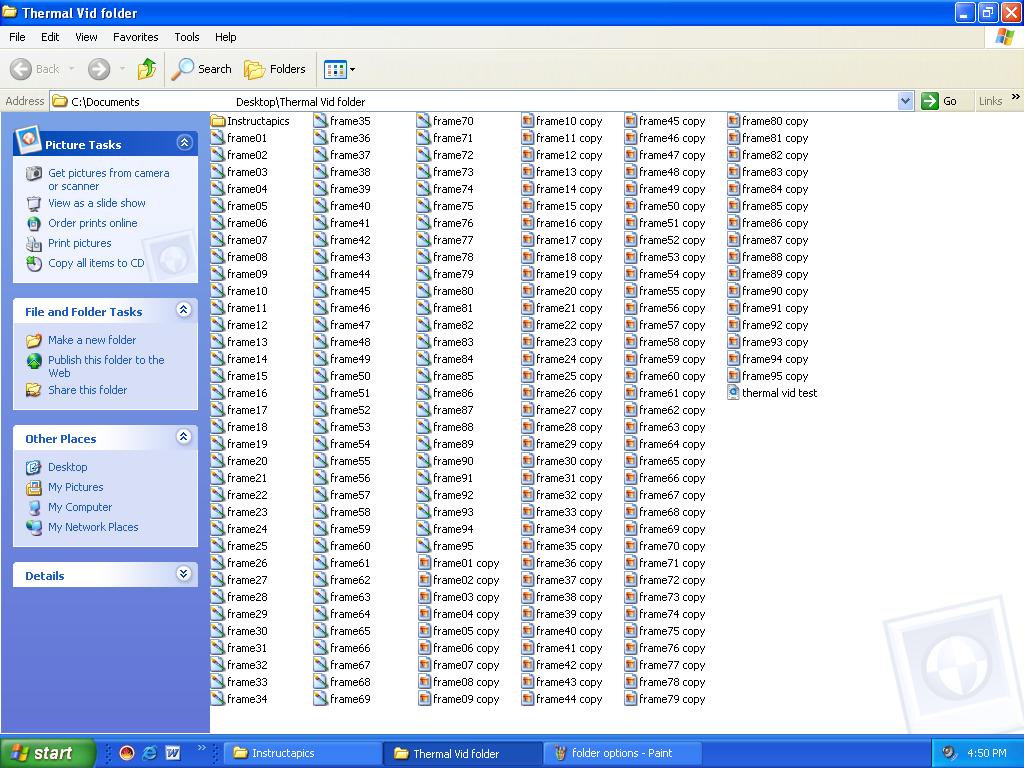Launch Word from quick launch
The width and height of the screenshot is (1024, 768).
[x=172, y=753]
